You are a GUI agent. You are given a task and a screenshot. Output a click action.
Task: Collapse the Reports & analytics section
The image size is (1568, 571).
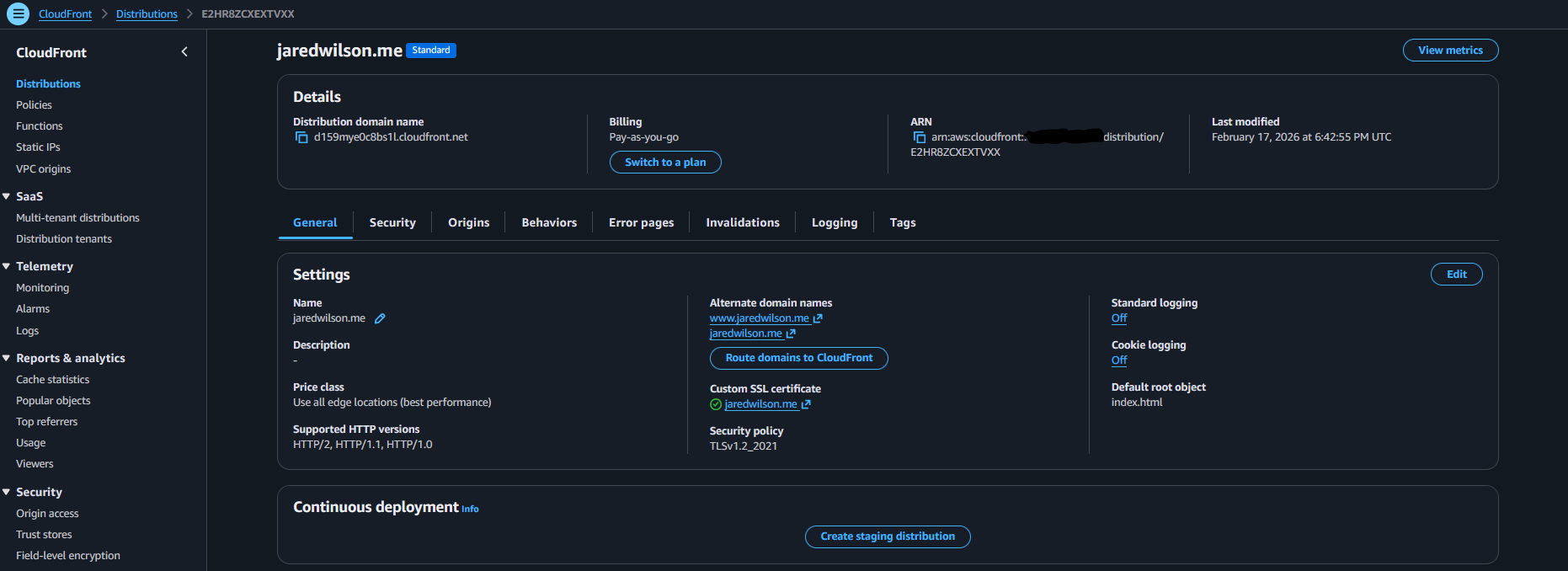(x=7, y=358)
